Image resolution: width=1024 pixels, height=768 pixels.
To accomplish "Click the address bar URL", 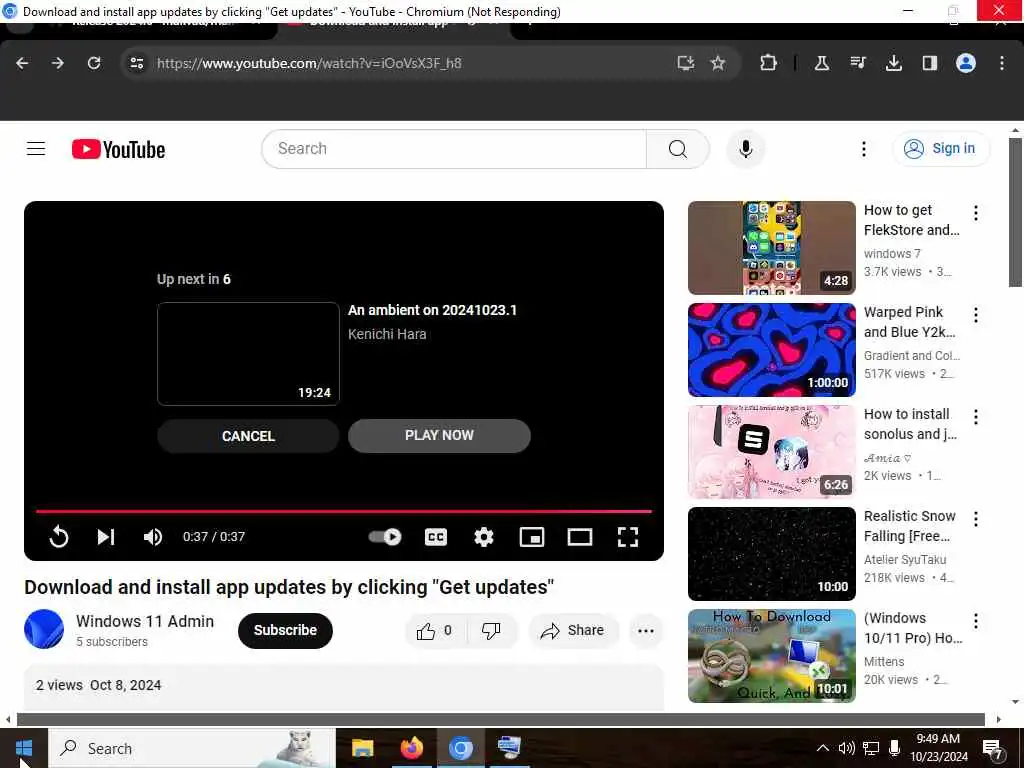I will tap(309, 63).
